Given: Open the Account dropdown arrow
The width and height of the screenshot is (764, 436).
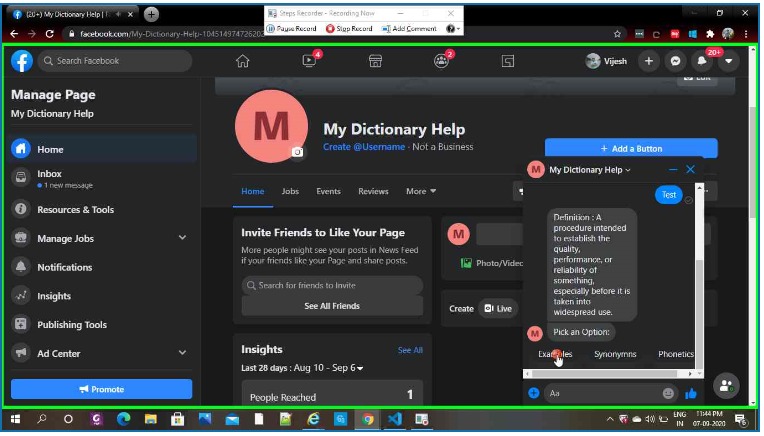Looking at the screenshot, I should pyautogui.click(x=728, y=61).
